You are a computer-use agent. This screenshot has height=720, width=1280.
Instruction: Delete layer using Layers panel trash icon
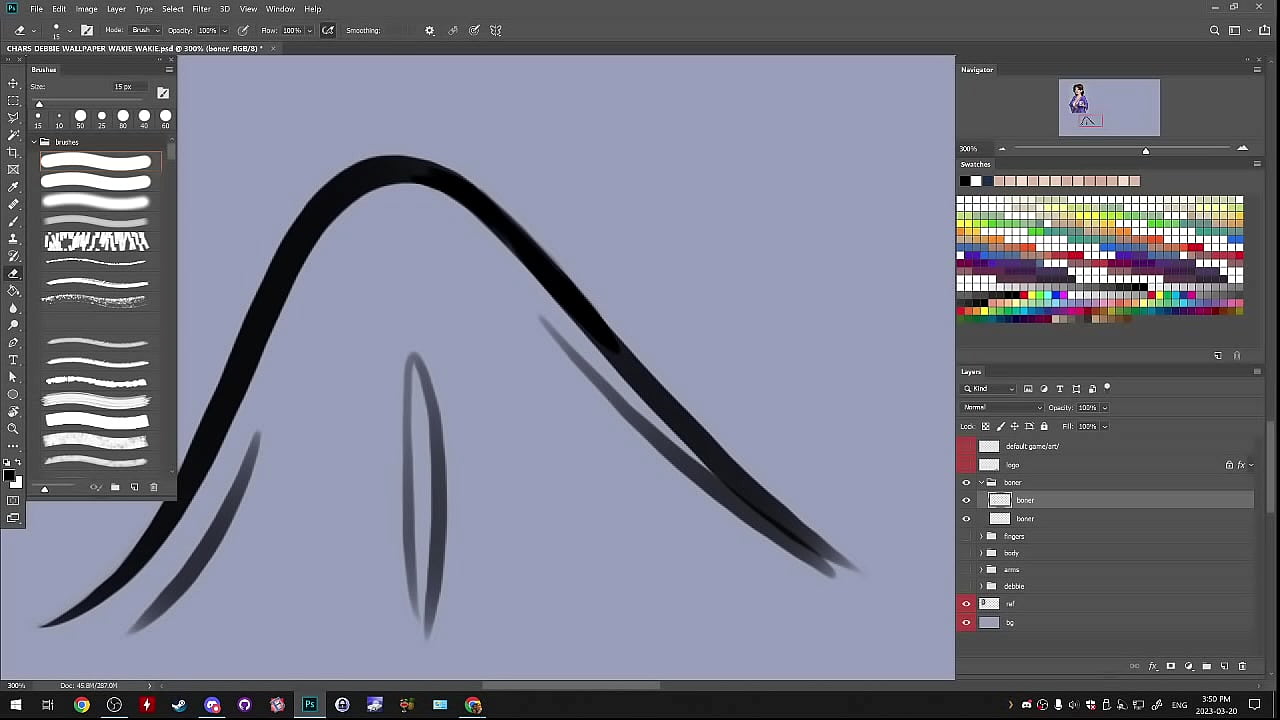(x=1242, y=666)
